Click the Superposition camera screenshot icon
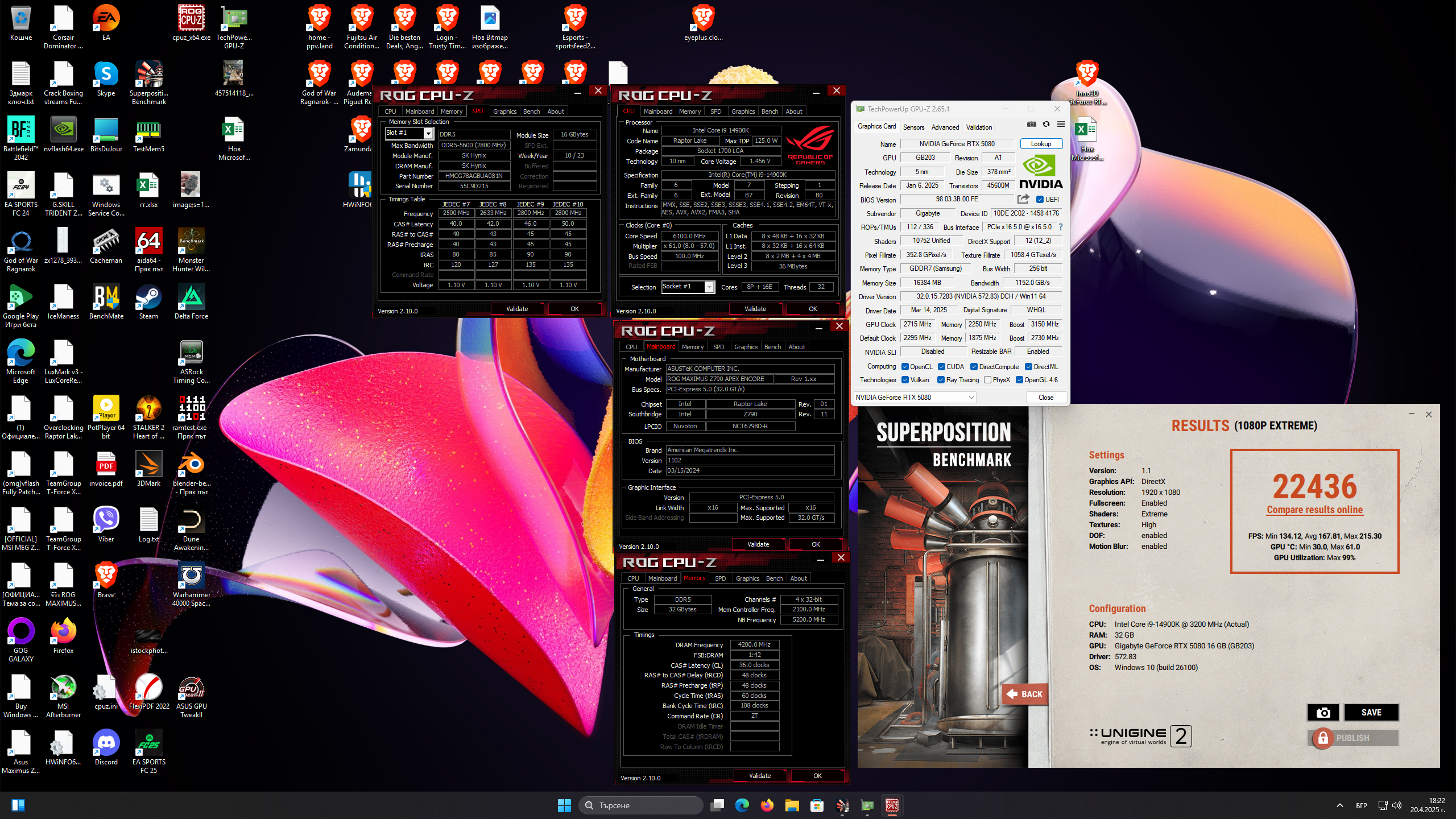The image size is (1456, 819). (x=1323, y=712)
